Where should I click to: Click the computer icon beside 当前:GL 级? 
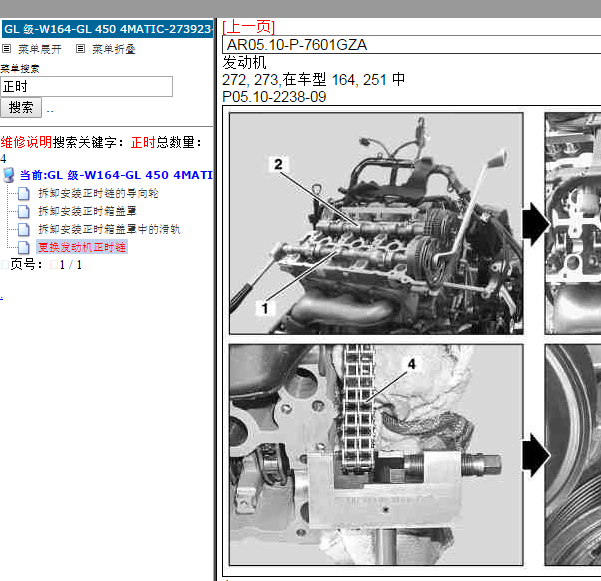click(x=8, y=175)
